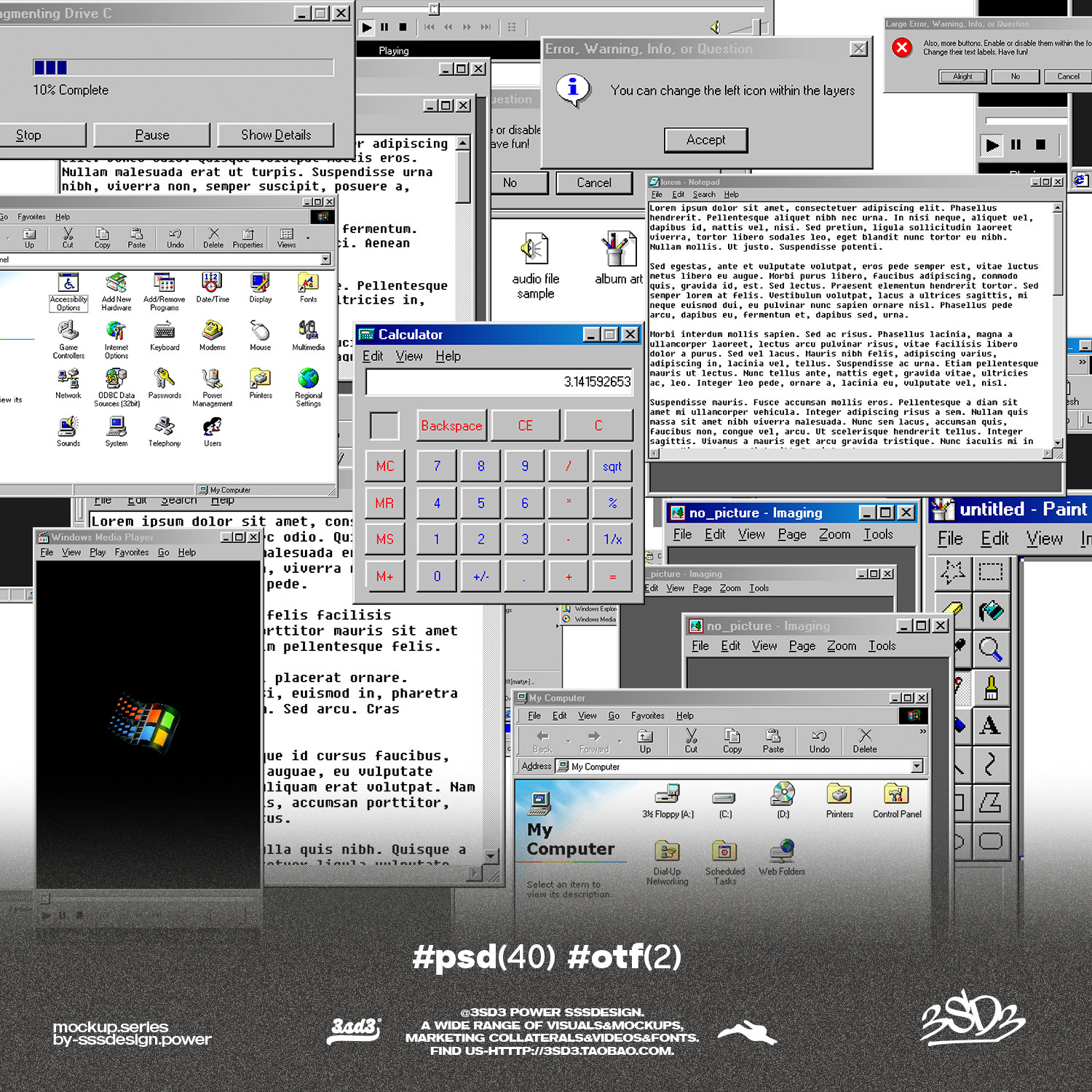Viewport: 1092px width, 1092px height.
Task: Select the Curve tool in Paint
Action: click(x=990, y=764)
